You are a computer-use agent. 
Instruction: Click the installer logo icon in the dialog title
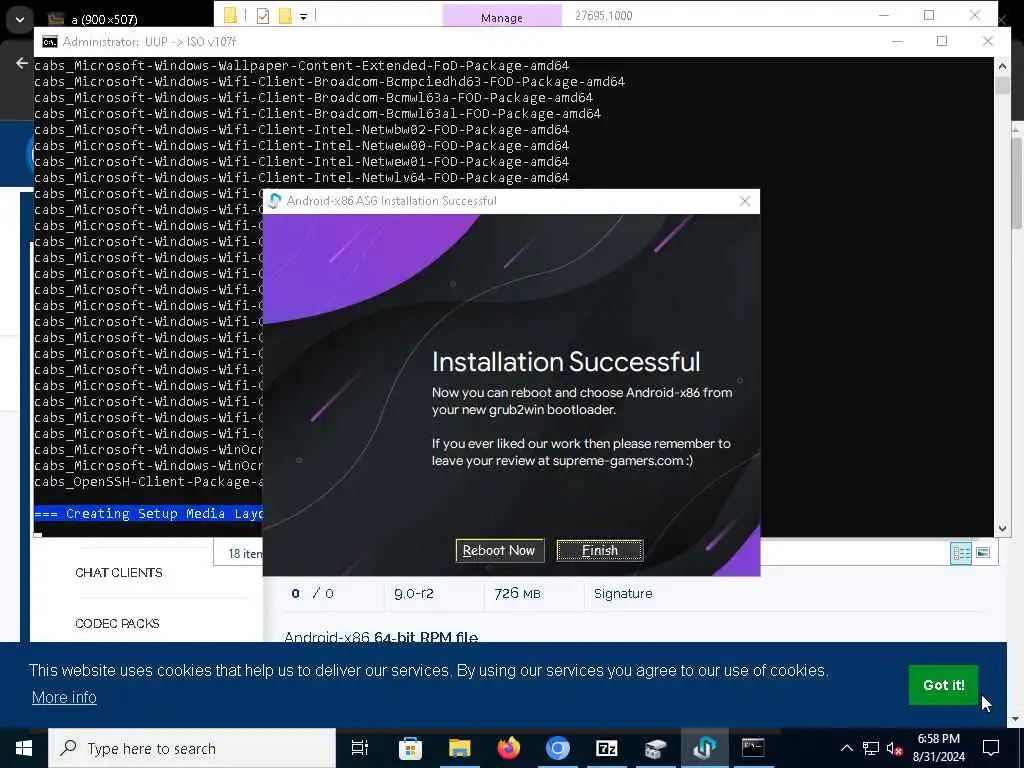275,201
